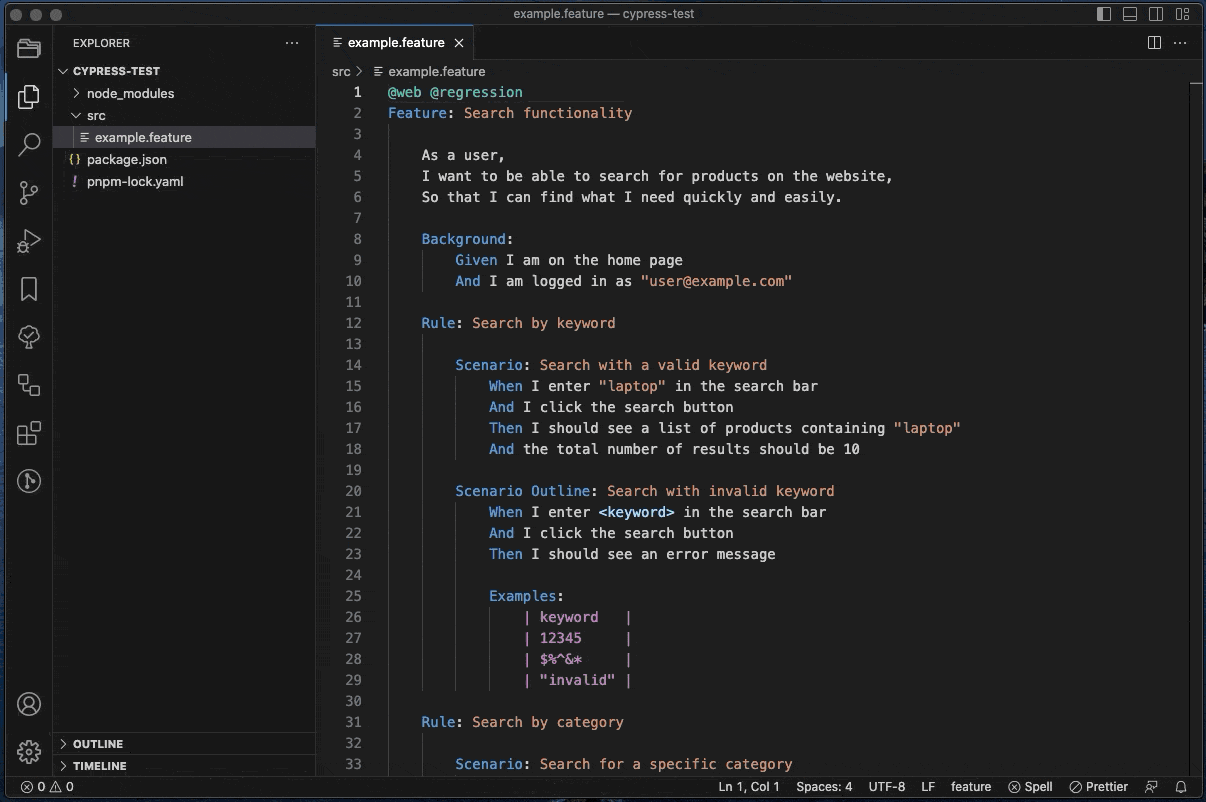Change end of line sequence LF
Image resolution: width=1206 pixels, height=802 pixels.
[x=928, y=787]
